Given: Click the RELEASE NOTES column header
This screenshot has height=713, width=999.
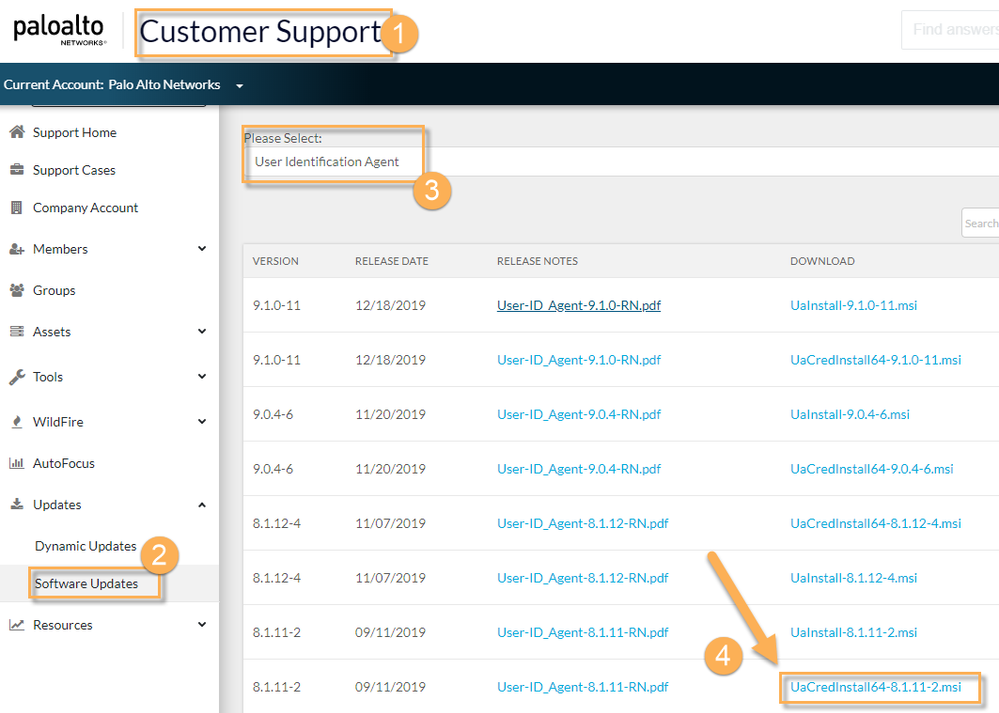Looking at the screenshot, I should (x=537, y=261).
